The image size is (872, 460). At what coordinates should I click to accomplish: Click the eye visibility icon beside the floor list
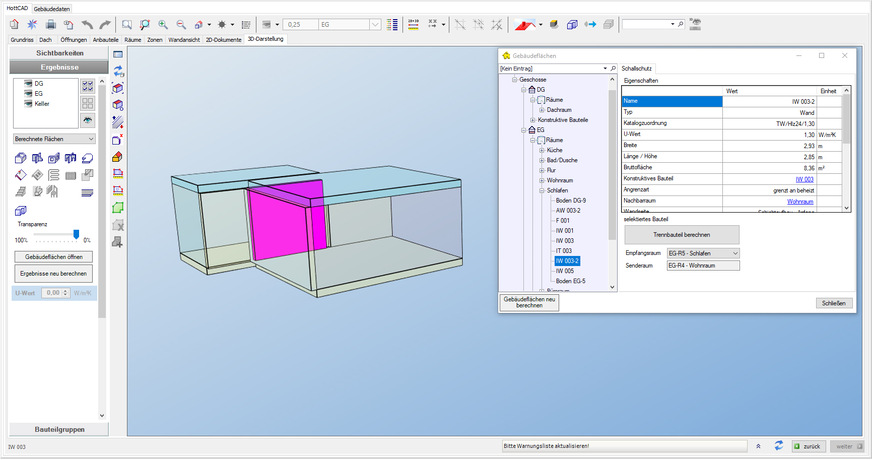(x=87, y=120)
